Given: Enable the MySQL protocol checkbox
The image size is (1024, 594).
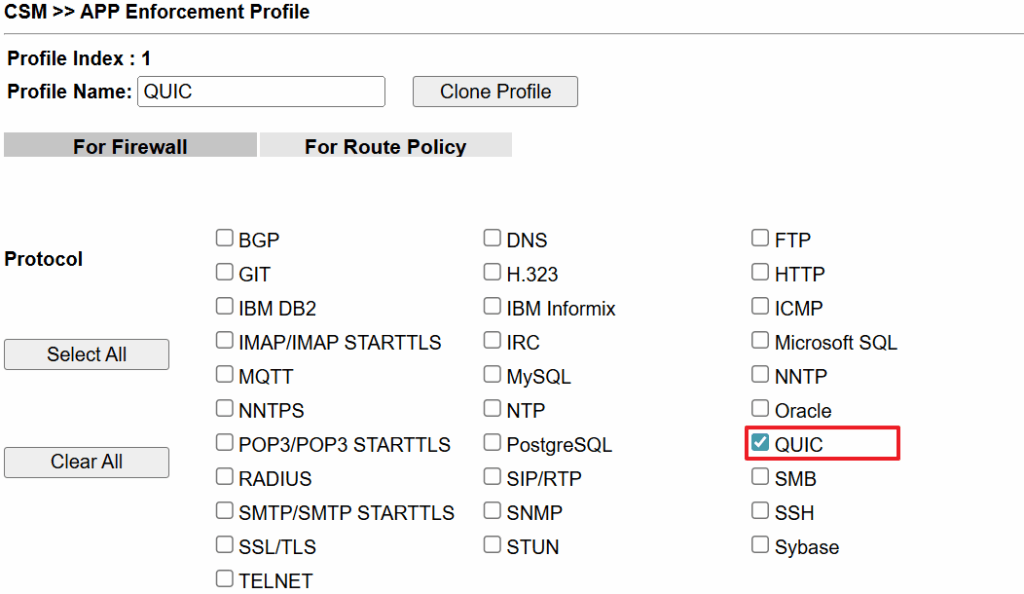Looking at the screenshot, I should (x=492, y=375).
